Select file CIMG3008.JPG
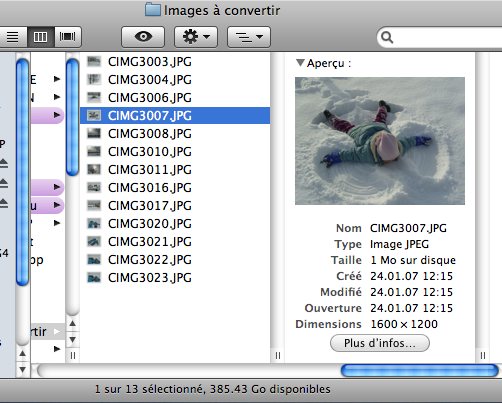Image resolution: width=502 pixels, height=403 pixels. point(175,134)
